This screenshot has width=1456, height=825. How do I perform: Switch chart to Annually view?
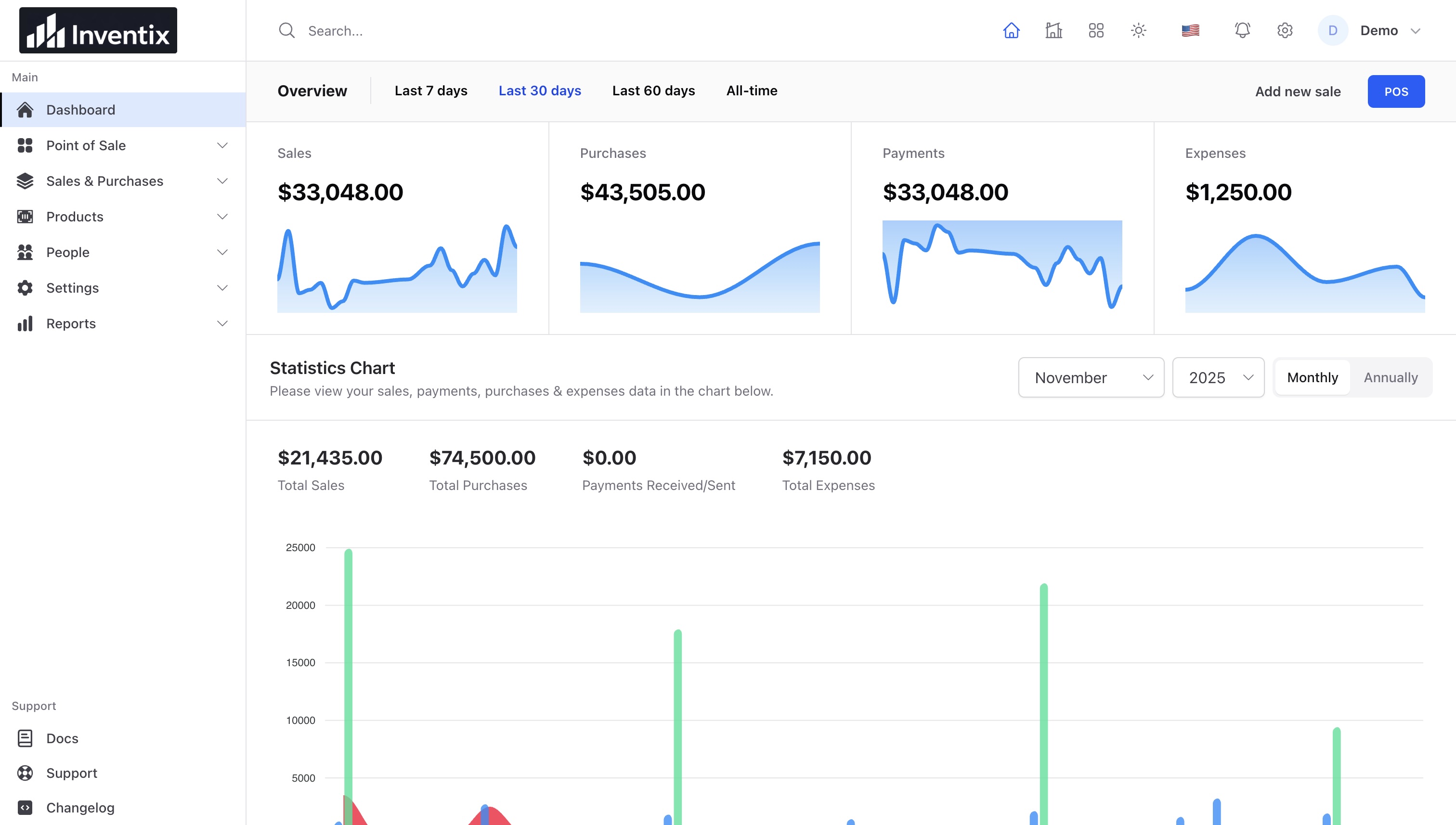tap(1390, 377)
